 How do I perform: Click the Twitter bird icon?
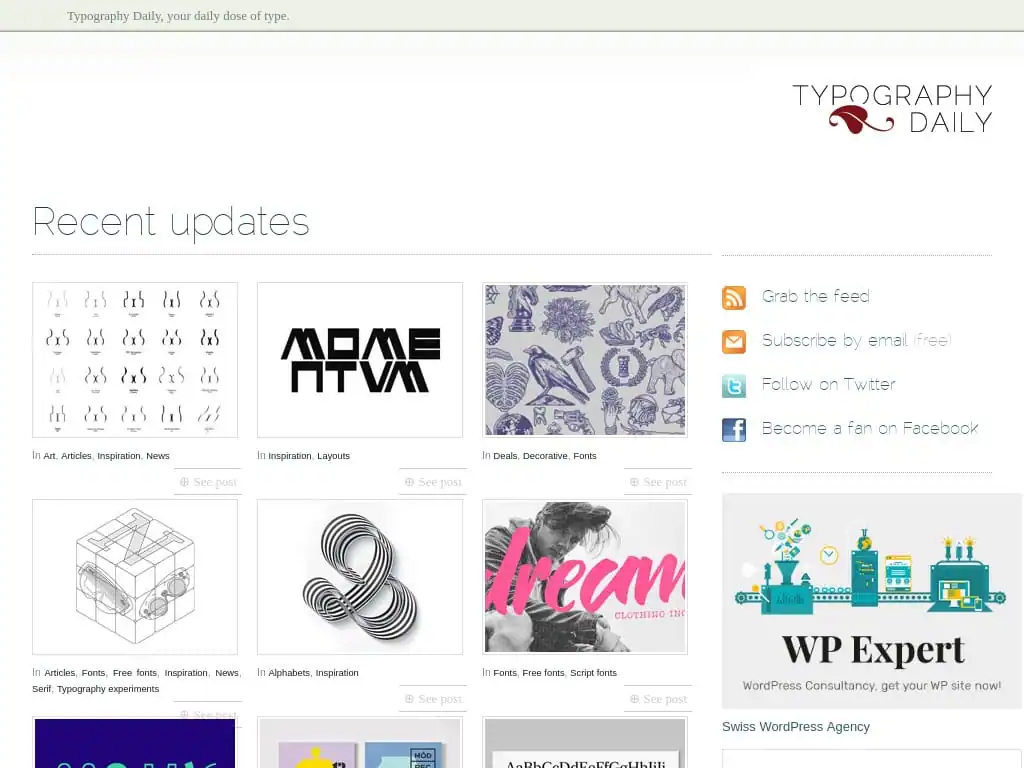[x=734, y=385]
